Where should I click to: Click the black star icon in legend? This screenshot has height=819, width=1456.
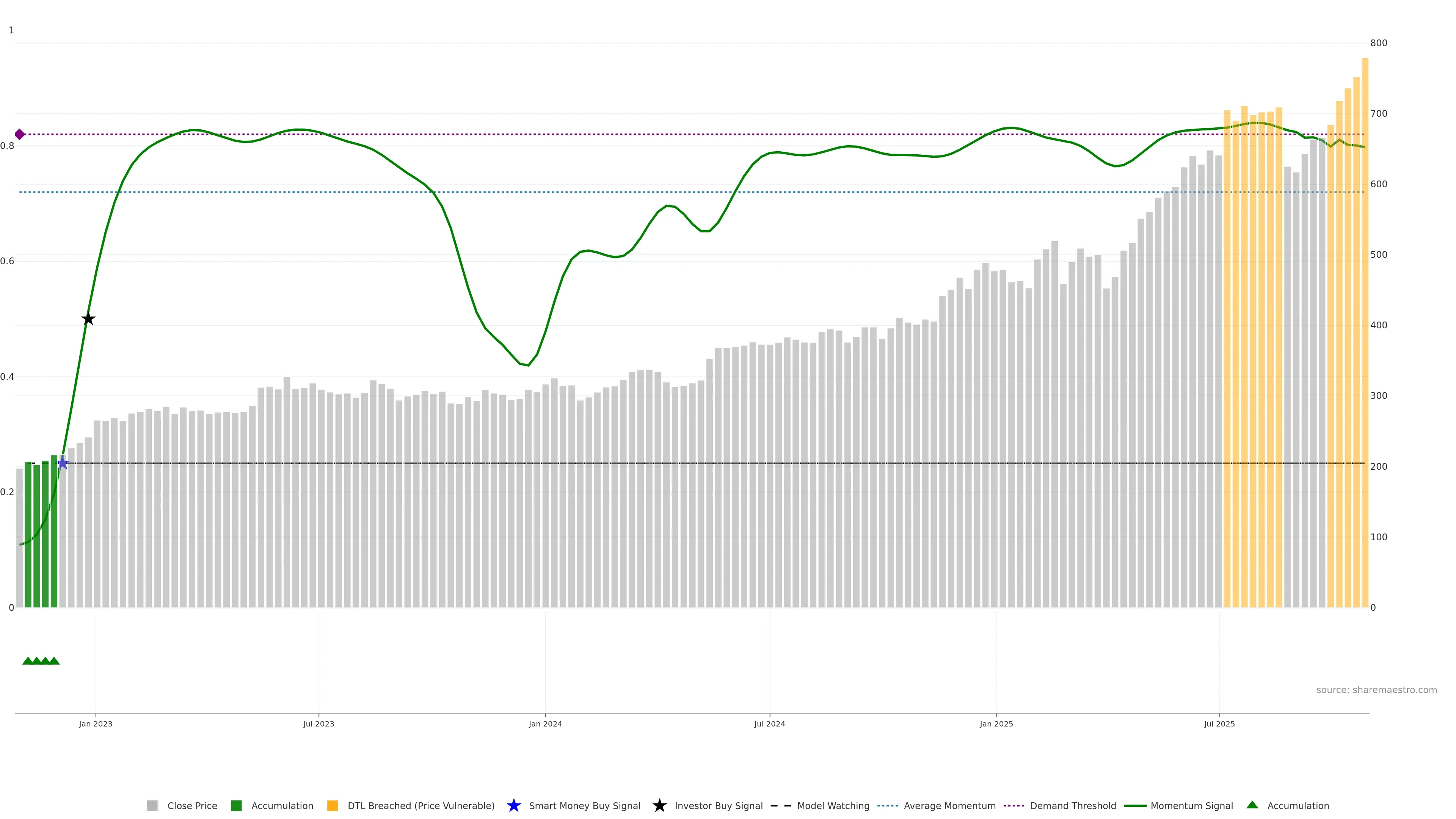tap(659, 805)
